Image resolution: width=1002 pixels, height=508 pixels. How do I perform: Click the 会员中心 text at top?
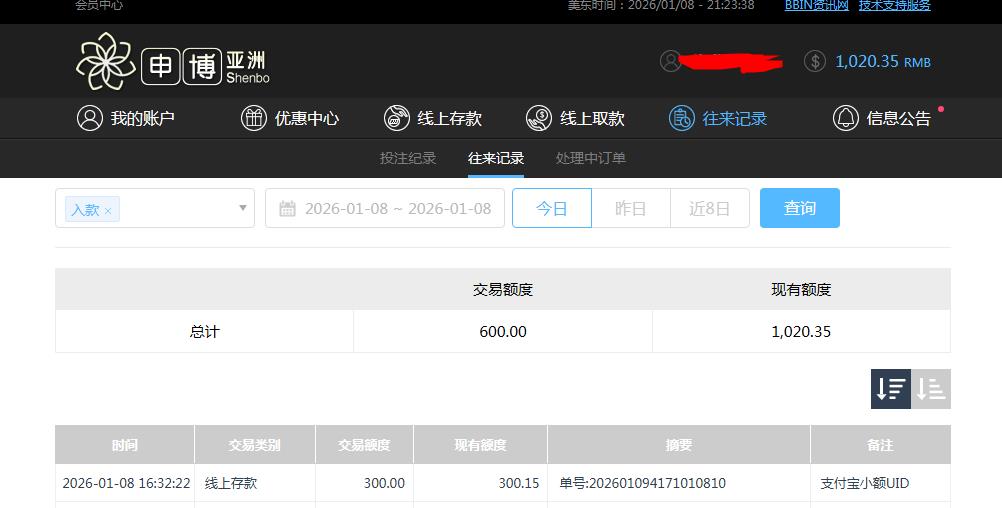99,5
